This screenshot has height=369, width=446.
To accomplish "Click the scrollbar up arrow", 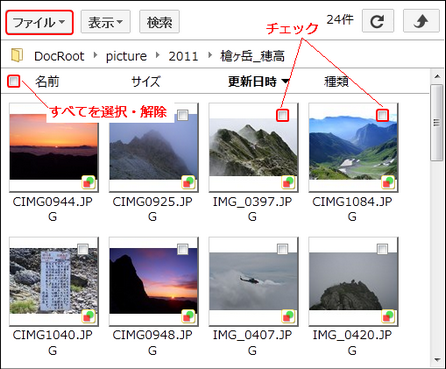I will click(x=437, y=77).
